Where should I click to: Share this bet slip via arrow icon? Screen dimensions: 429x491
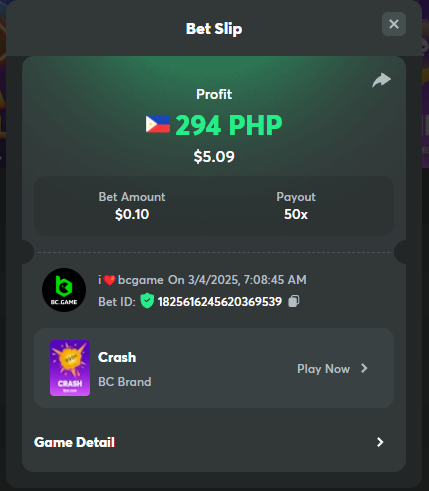381,80
